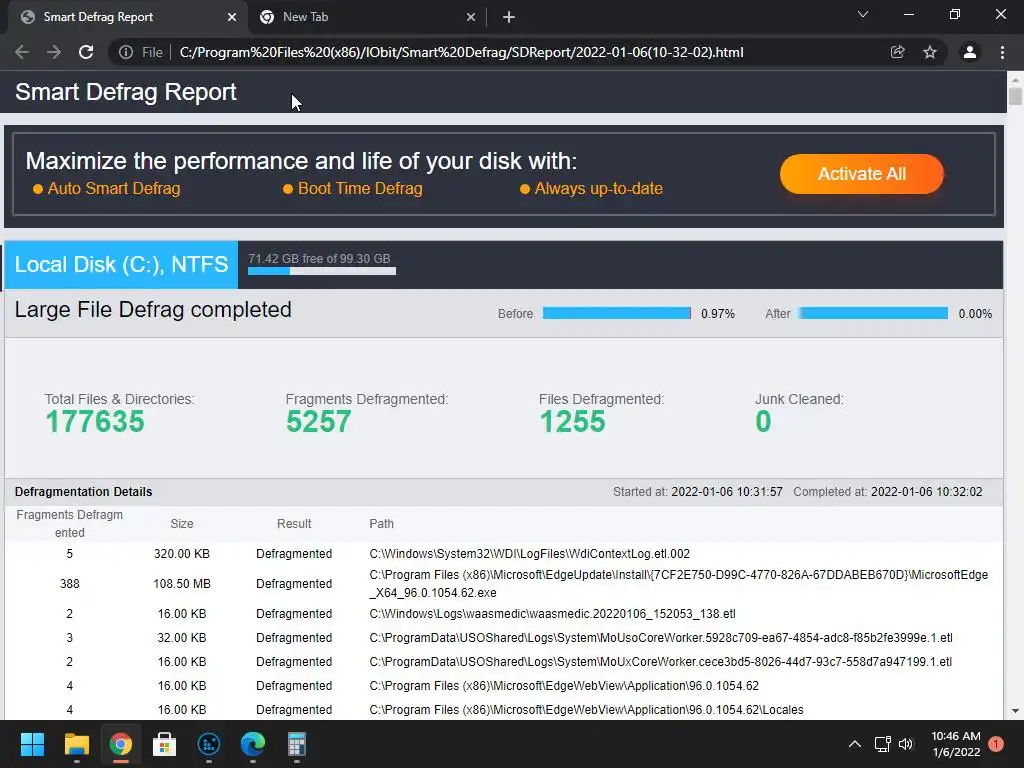Click the waasmedic.20220106 etl path
The height and width of the screenshot is (768, 1024).
coord(552,614)
